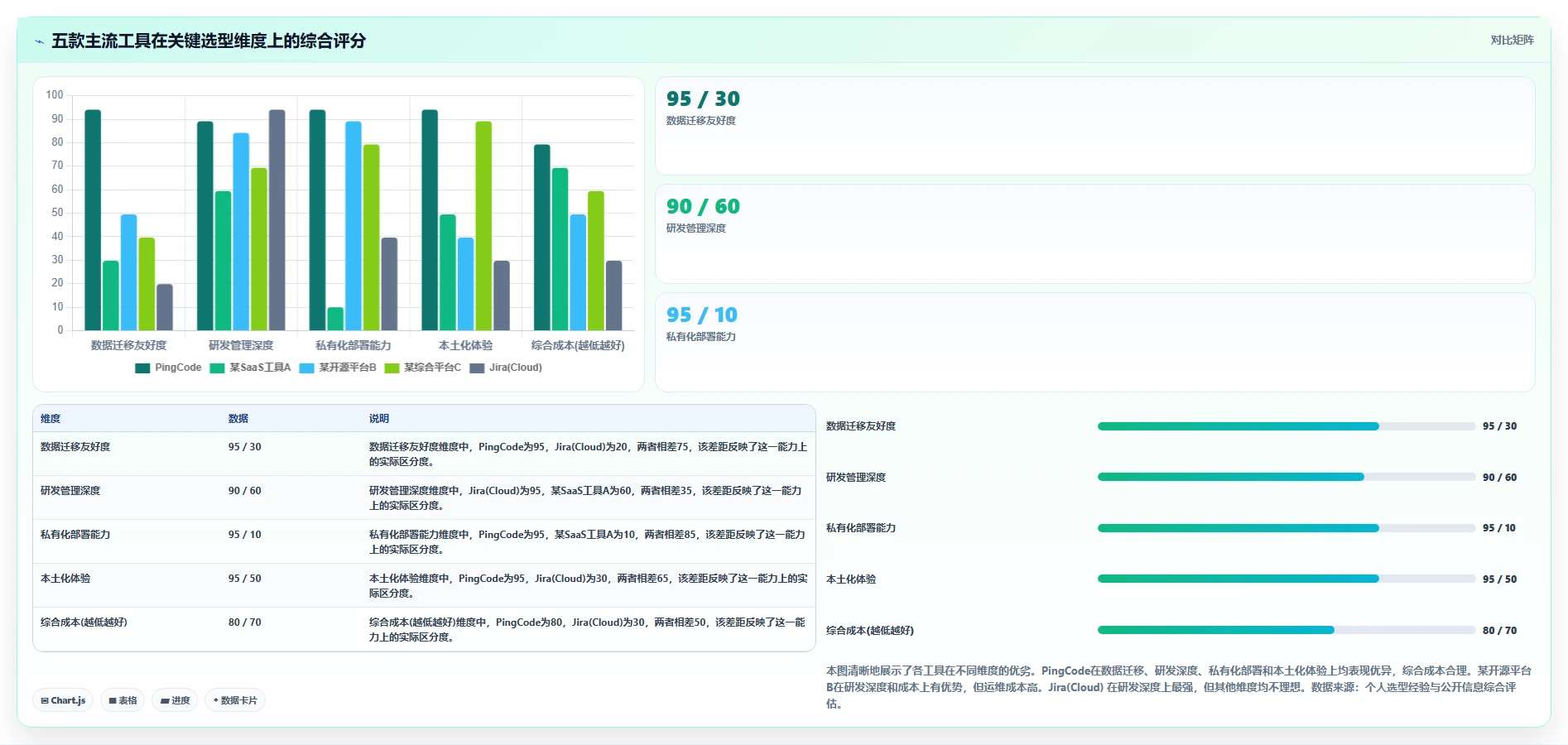Click the table value 90 / 60
Screen dimensions: 1568x745
click(x=245, y=491)
